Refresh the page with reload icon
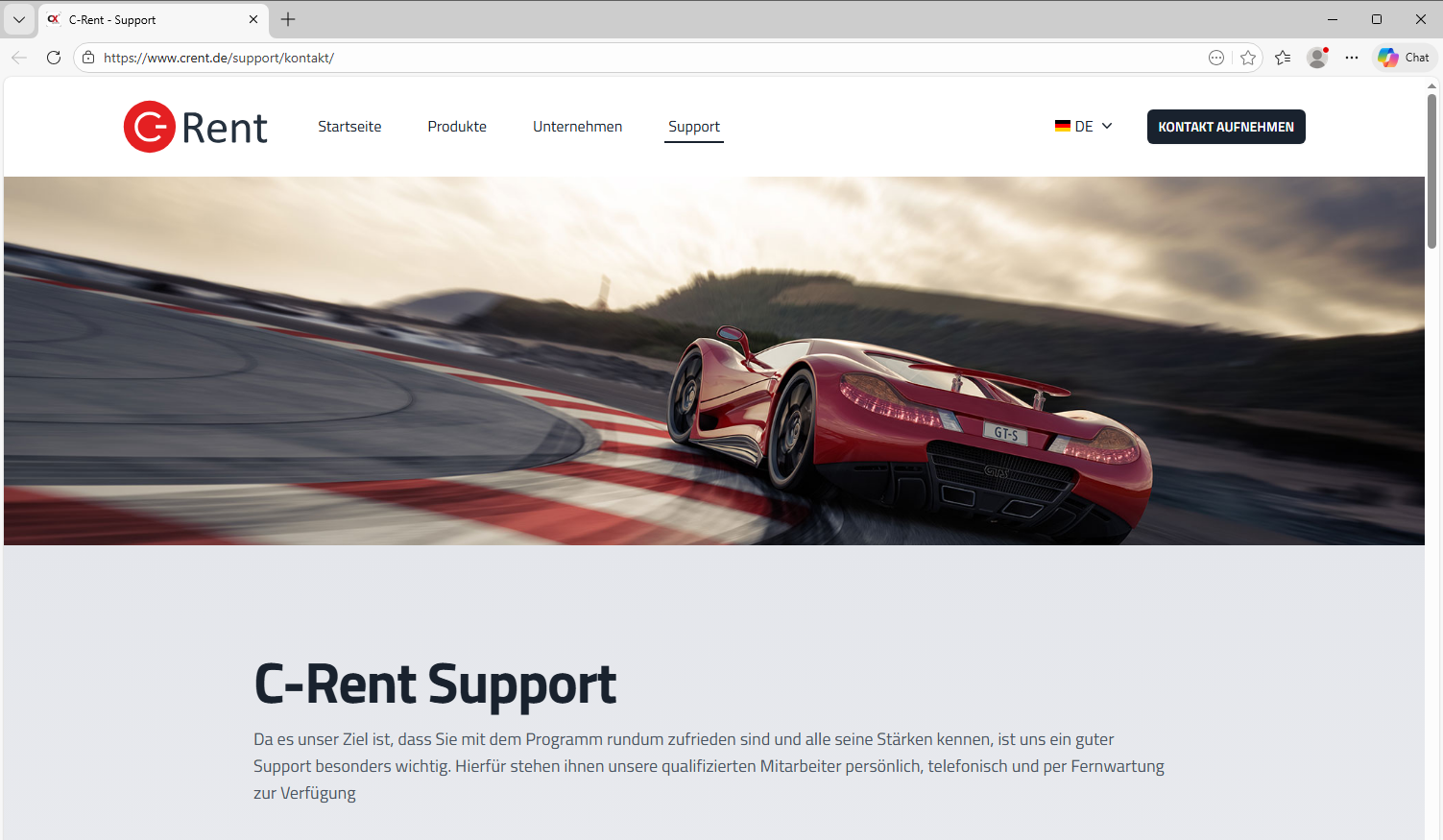The height and width of the screenshot is (840, 1443). [54, 58]
